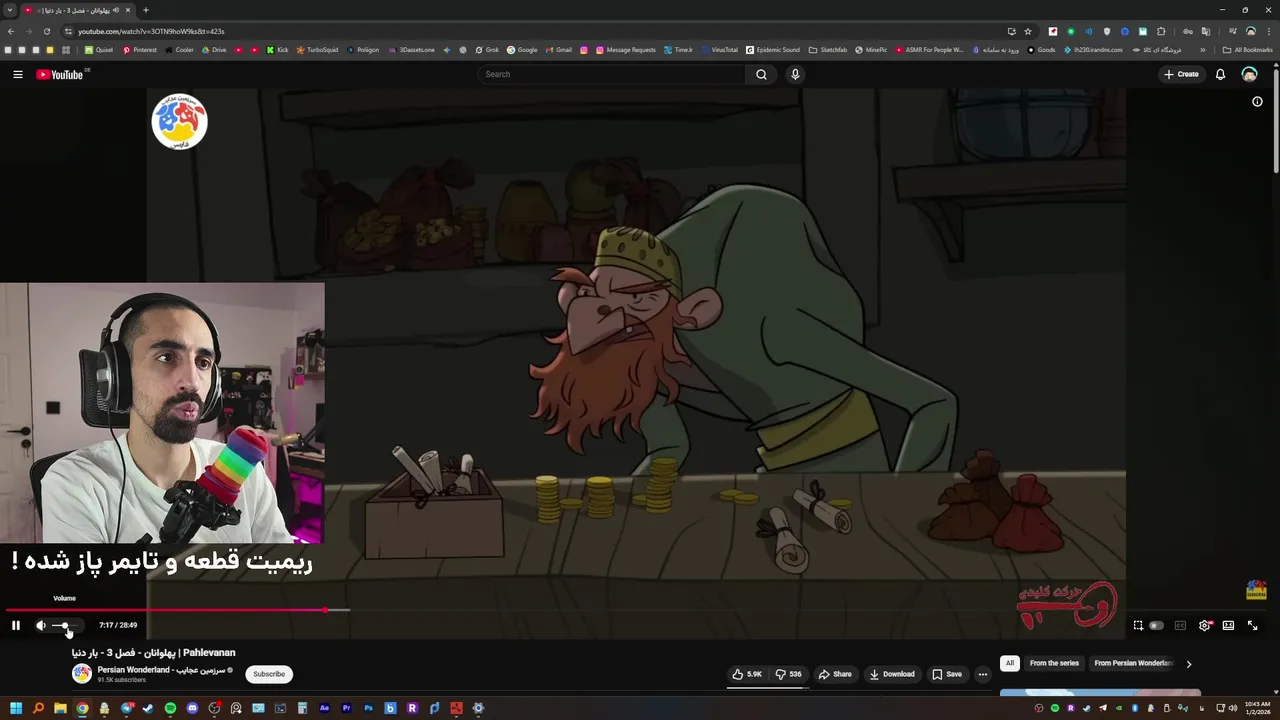The height and width of the screenshot is (720, 1280).
Task: Open the Persian Wonderland channel name link
Action: (161, 669)
